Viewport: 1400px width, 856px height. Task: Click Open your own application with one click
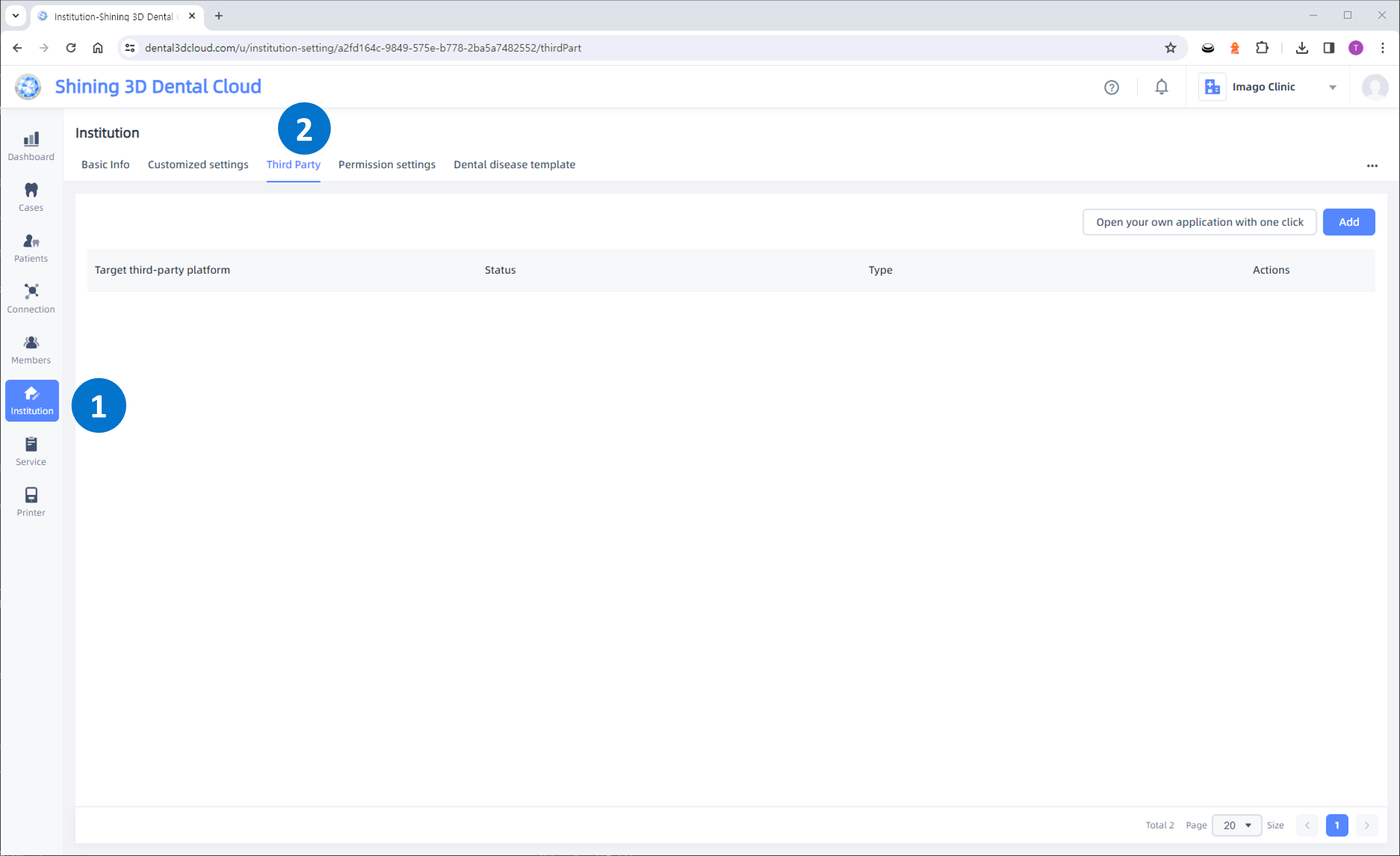(1199, 221)
